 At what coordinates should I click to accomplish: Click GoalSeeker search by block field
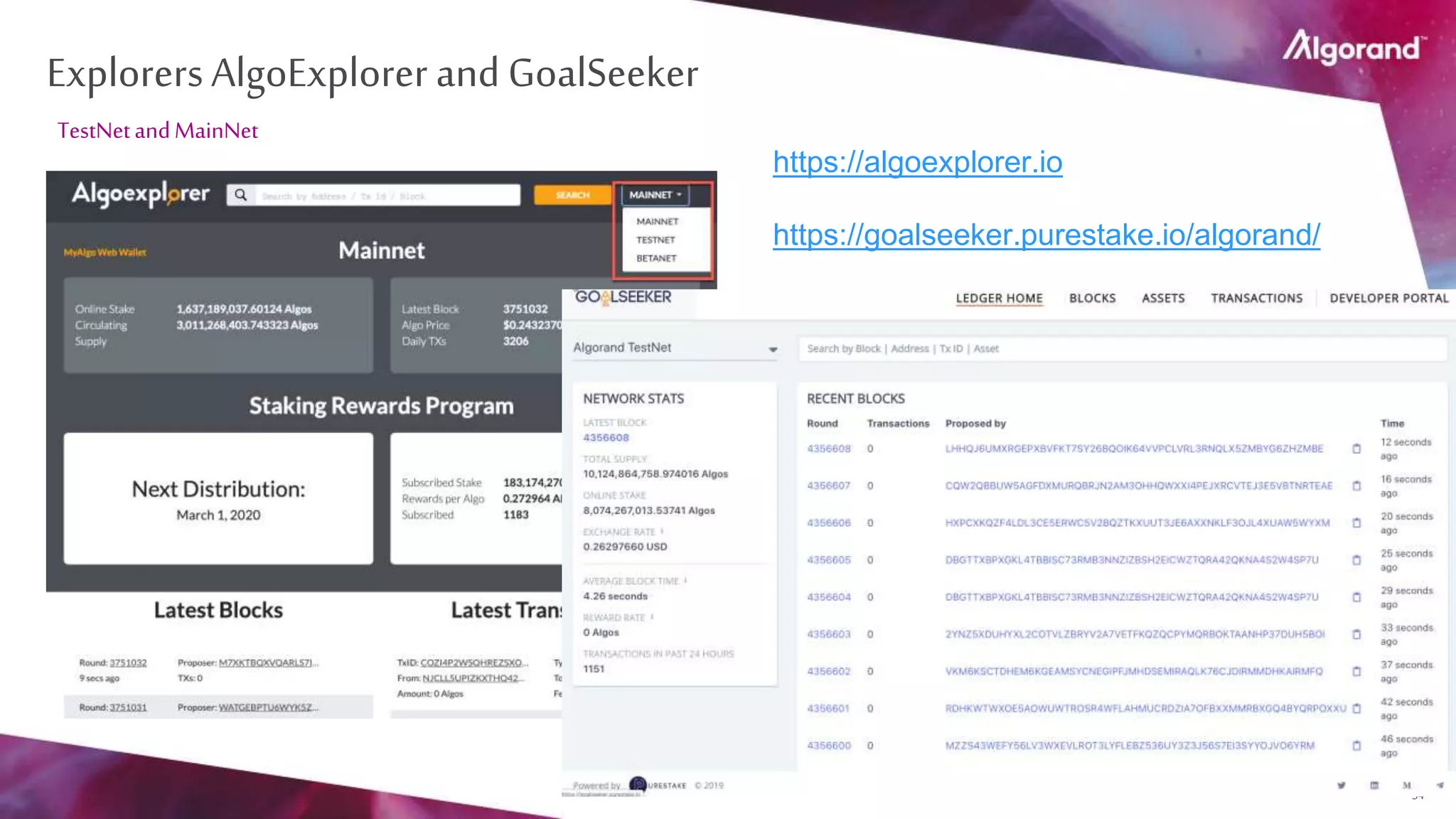point(1122,348)
